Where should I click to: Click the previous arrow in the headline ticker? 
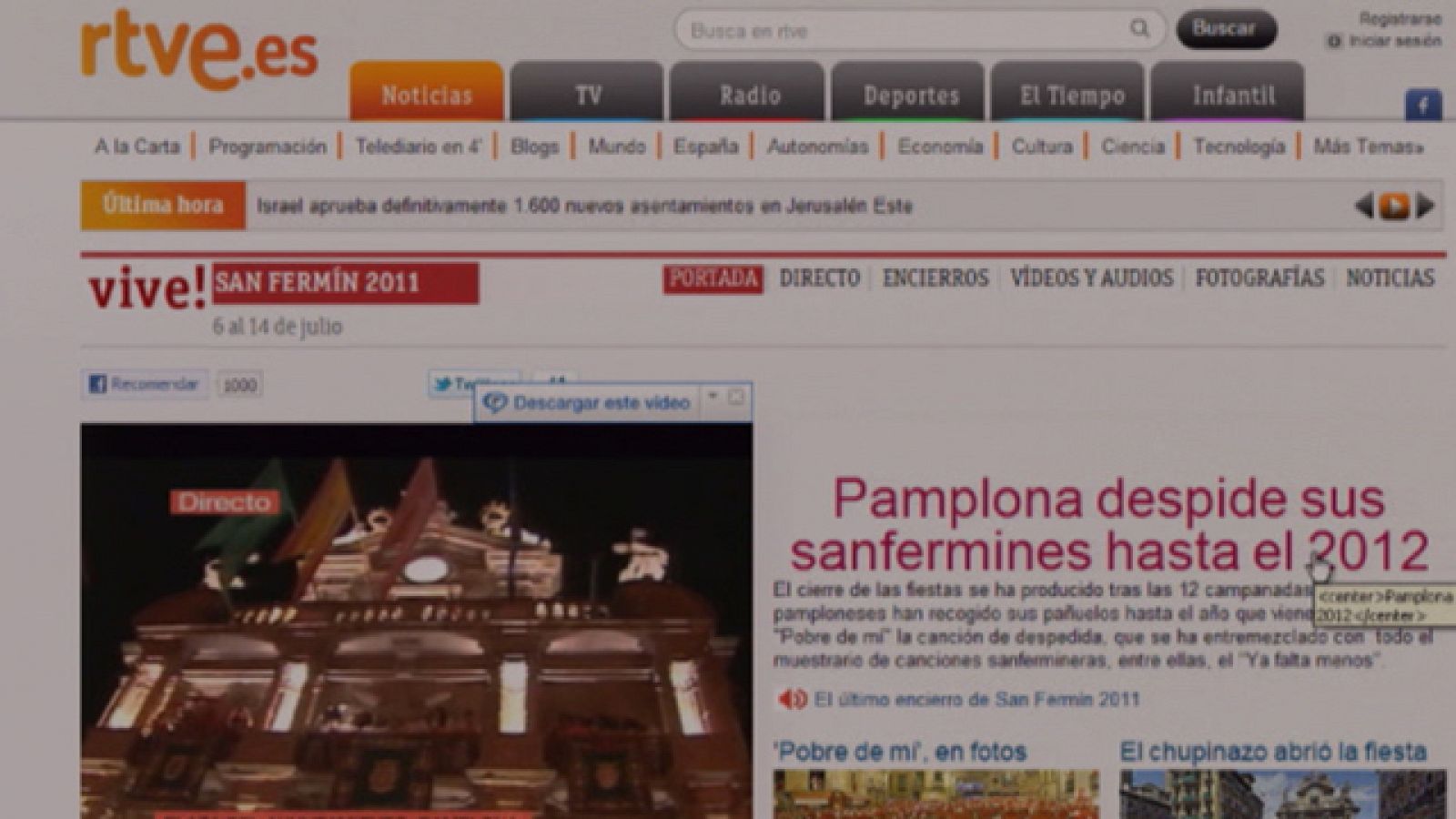(1363, 206)
